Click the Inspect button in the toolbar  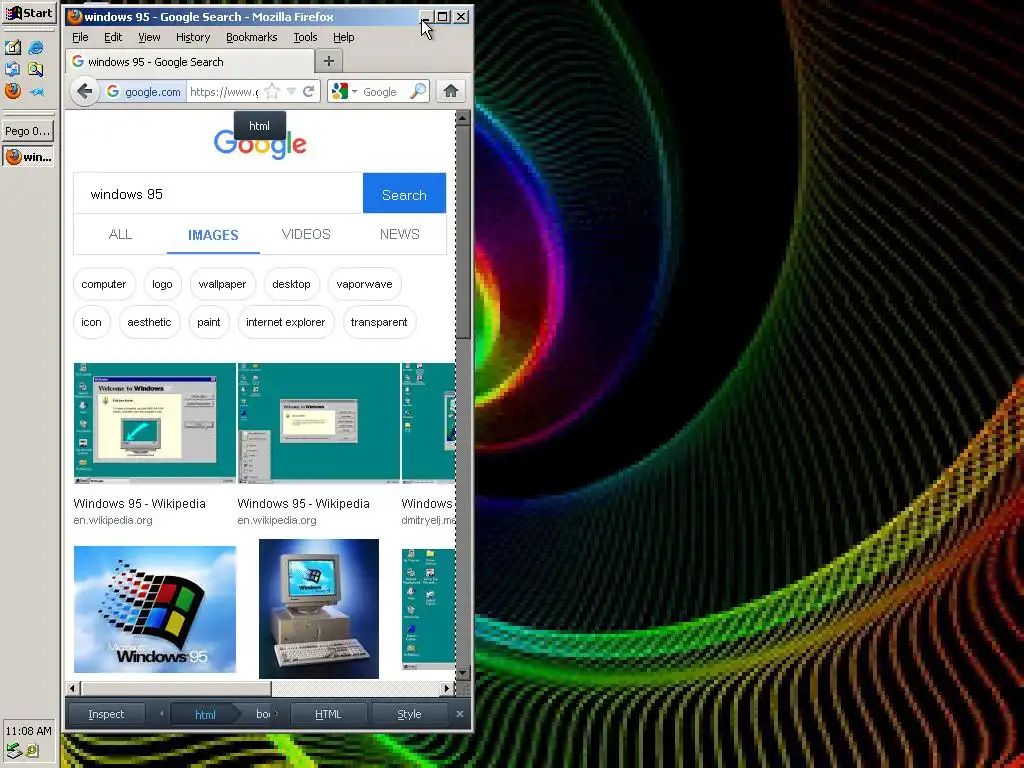[x=106, y=714]
